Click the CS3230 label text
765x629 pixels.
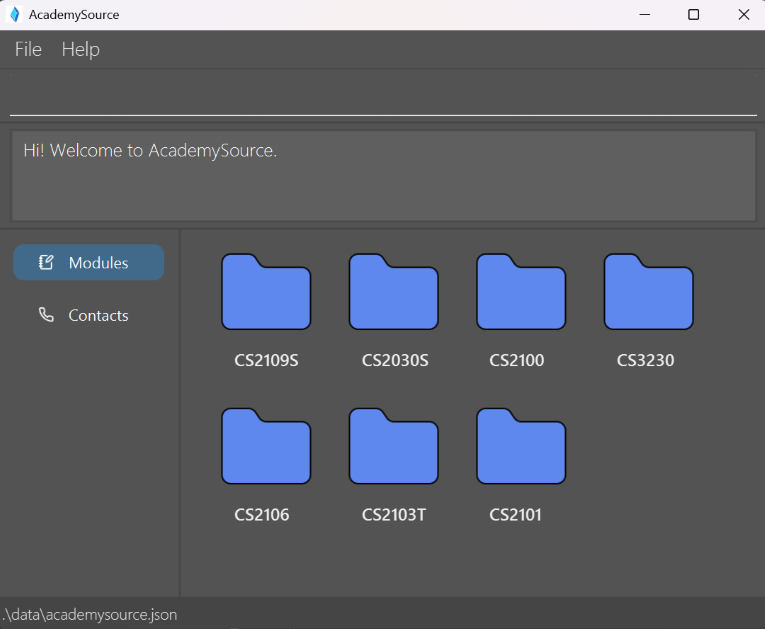645,360
